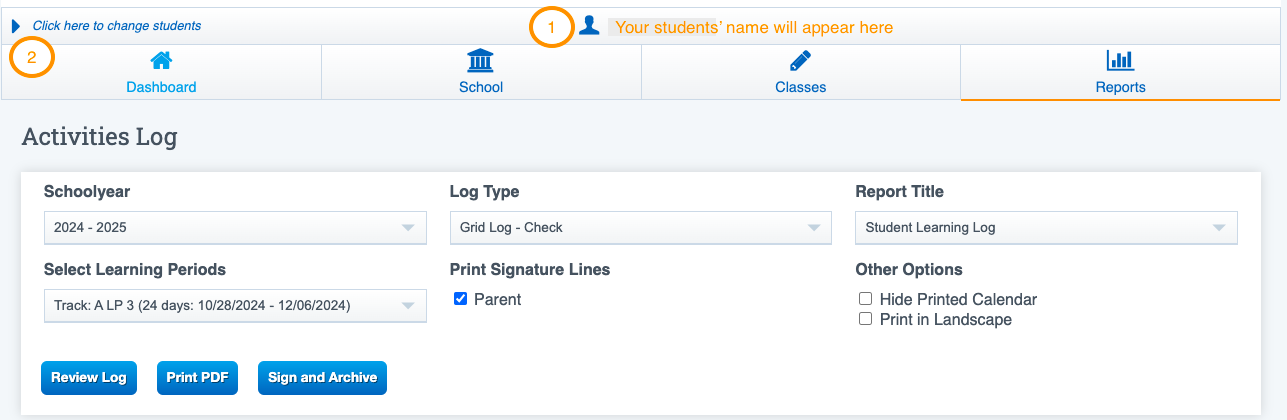This screenshot has height=420, width=1287.
Task: Check the Print in Landscape box
Action: click(x=866, y=320)
